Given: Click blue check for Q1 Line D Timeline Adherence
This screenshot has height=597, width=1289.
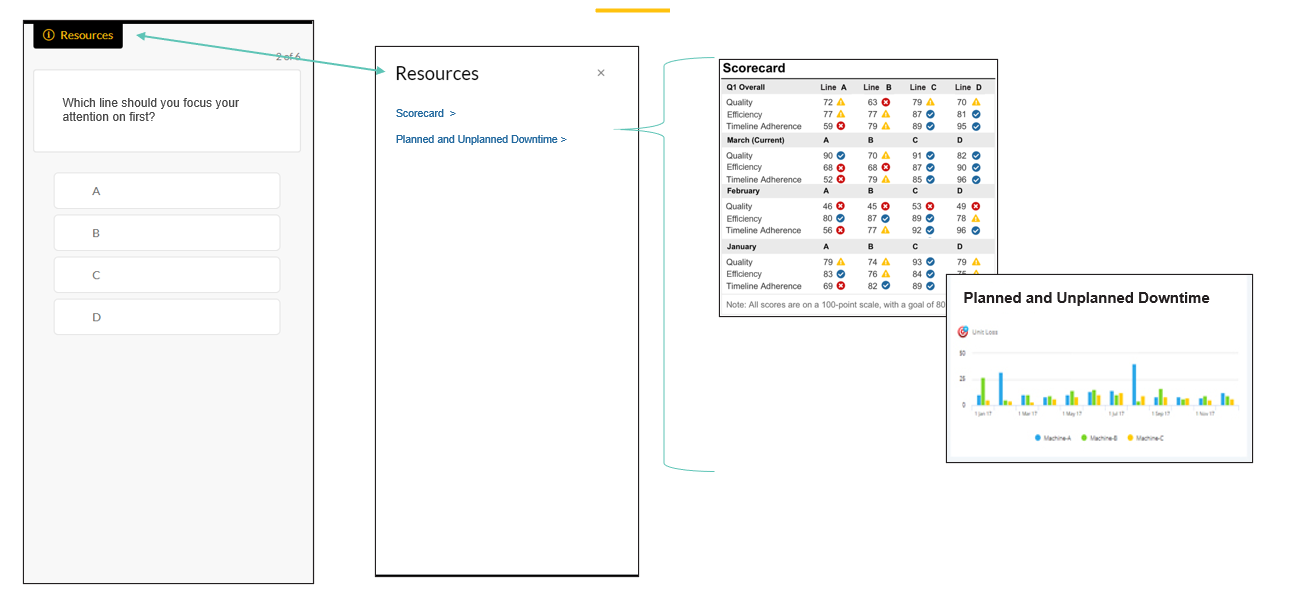Looking at the screenshot, I should [976, 126].
